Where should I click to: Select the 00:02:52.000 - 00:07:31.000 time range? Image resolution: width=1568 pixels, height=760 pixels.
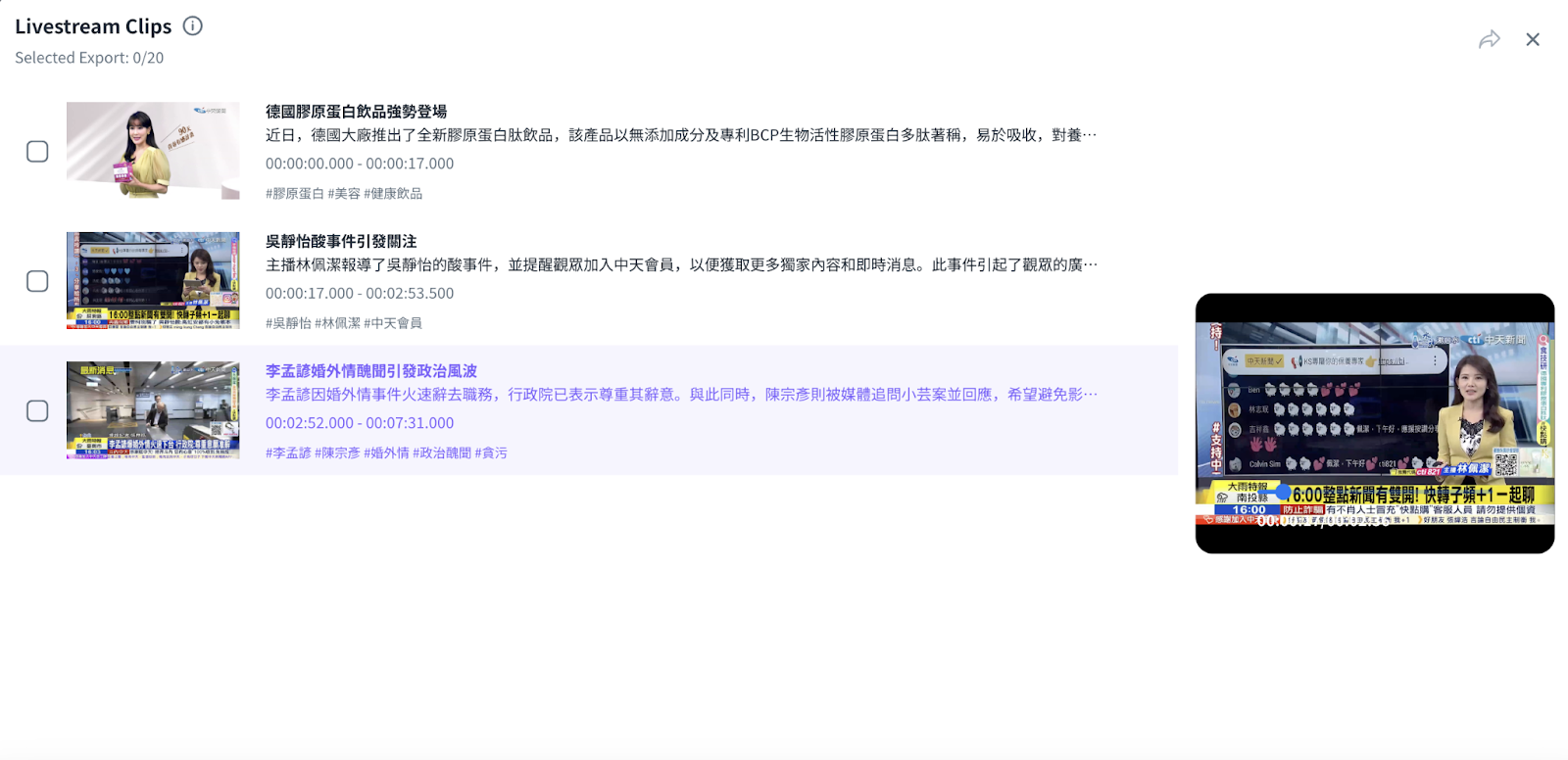360,423
